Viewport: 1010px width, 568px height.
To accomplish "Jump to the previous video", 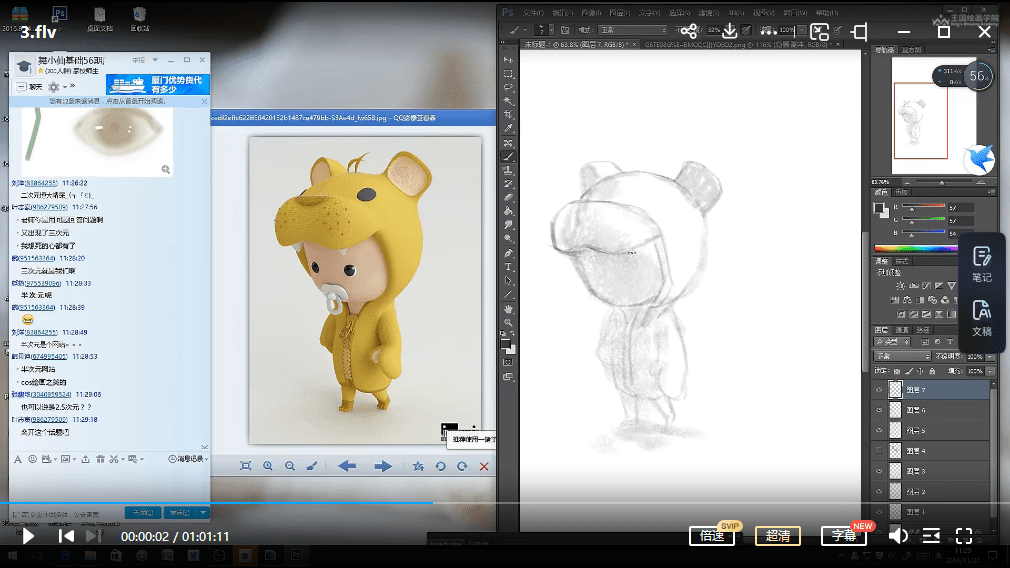I will [x=66, y=536].
